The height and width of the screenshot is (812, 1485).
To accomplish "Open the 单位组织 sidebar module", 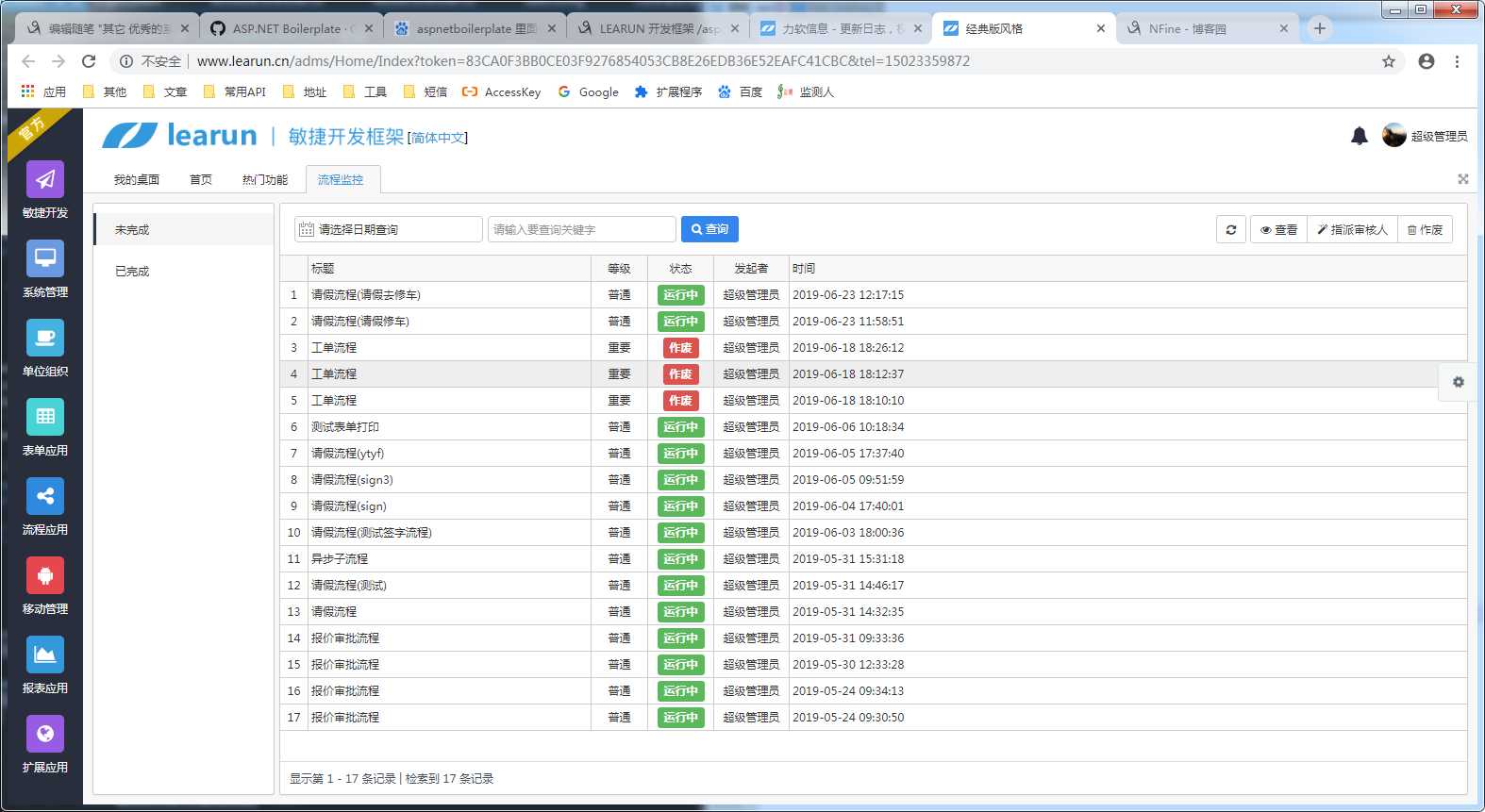I will [45, 348].
